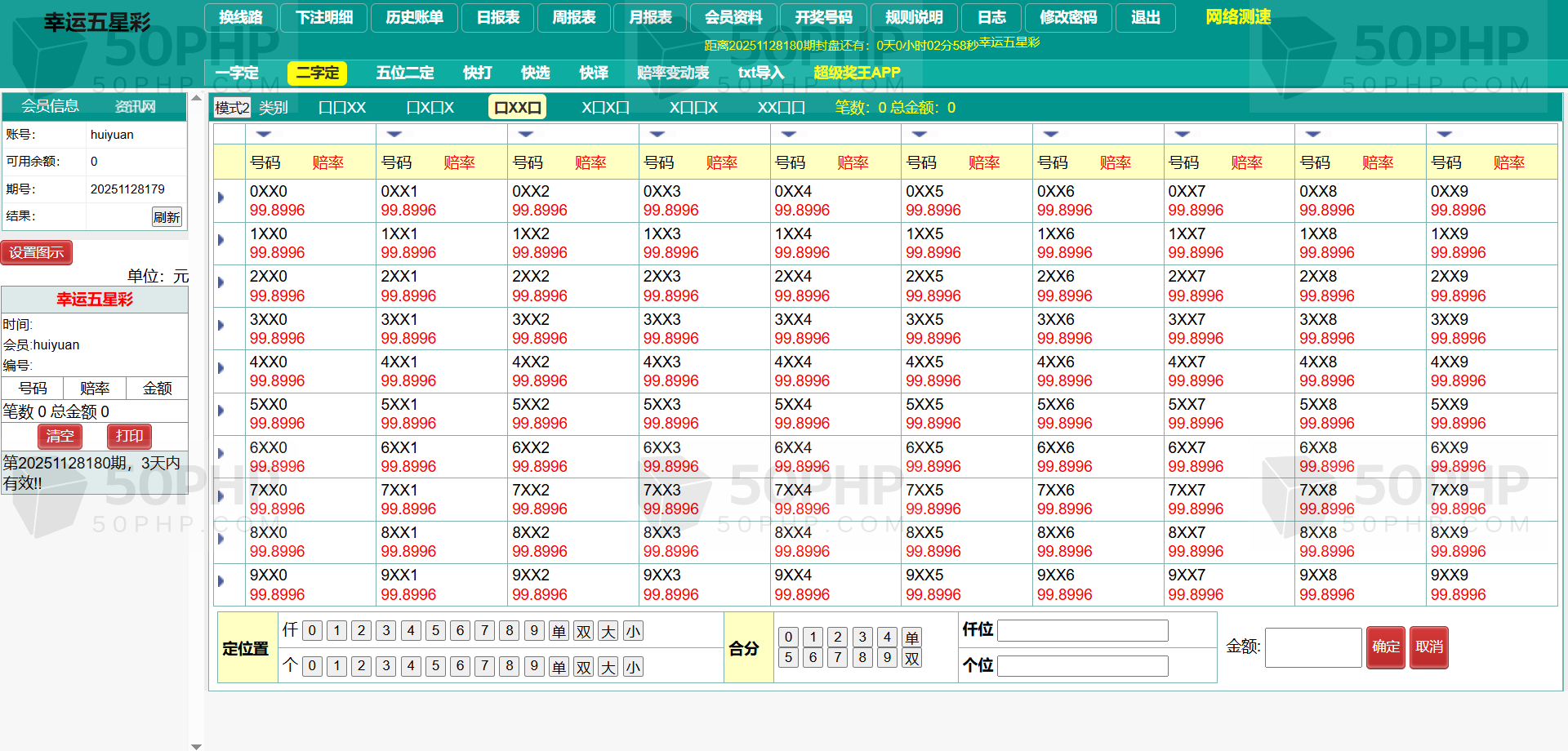
Task: Toggle 个 position 大 button
Action: pyautogui.click(x=608, y=667)
